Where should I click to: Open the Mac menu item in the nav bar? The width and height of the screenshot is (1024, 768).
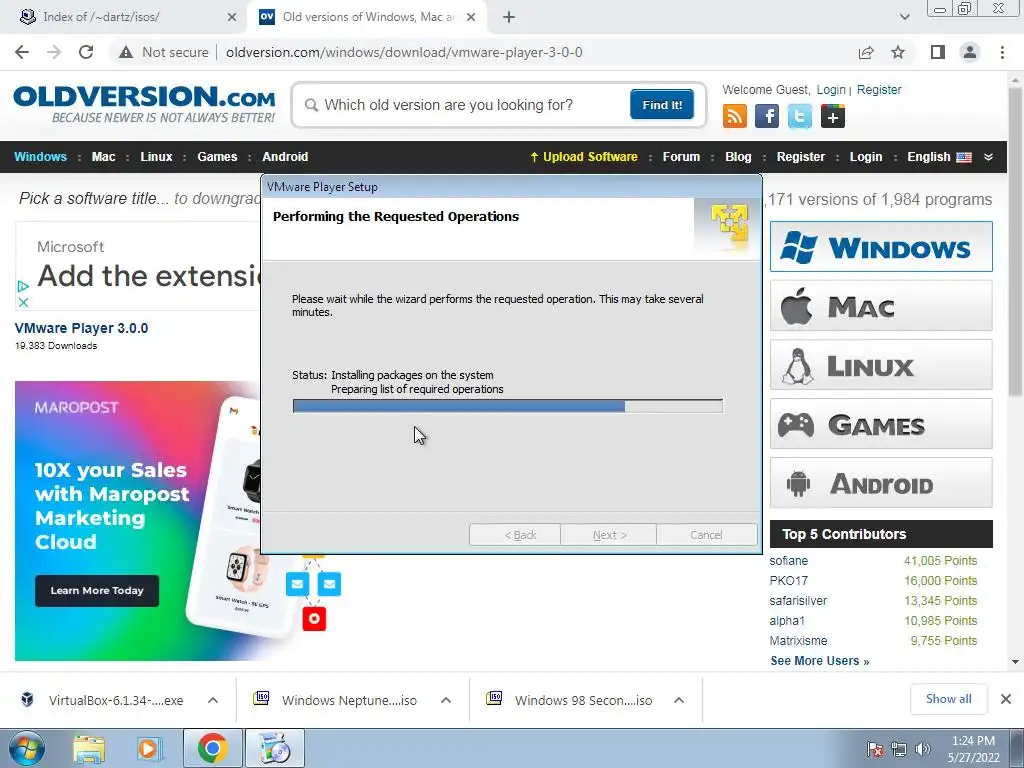(x=103, y=157)
